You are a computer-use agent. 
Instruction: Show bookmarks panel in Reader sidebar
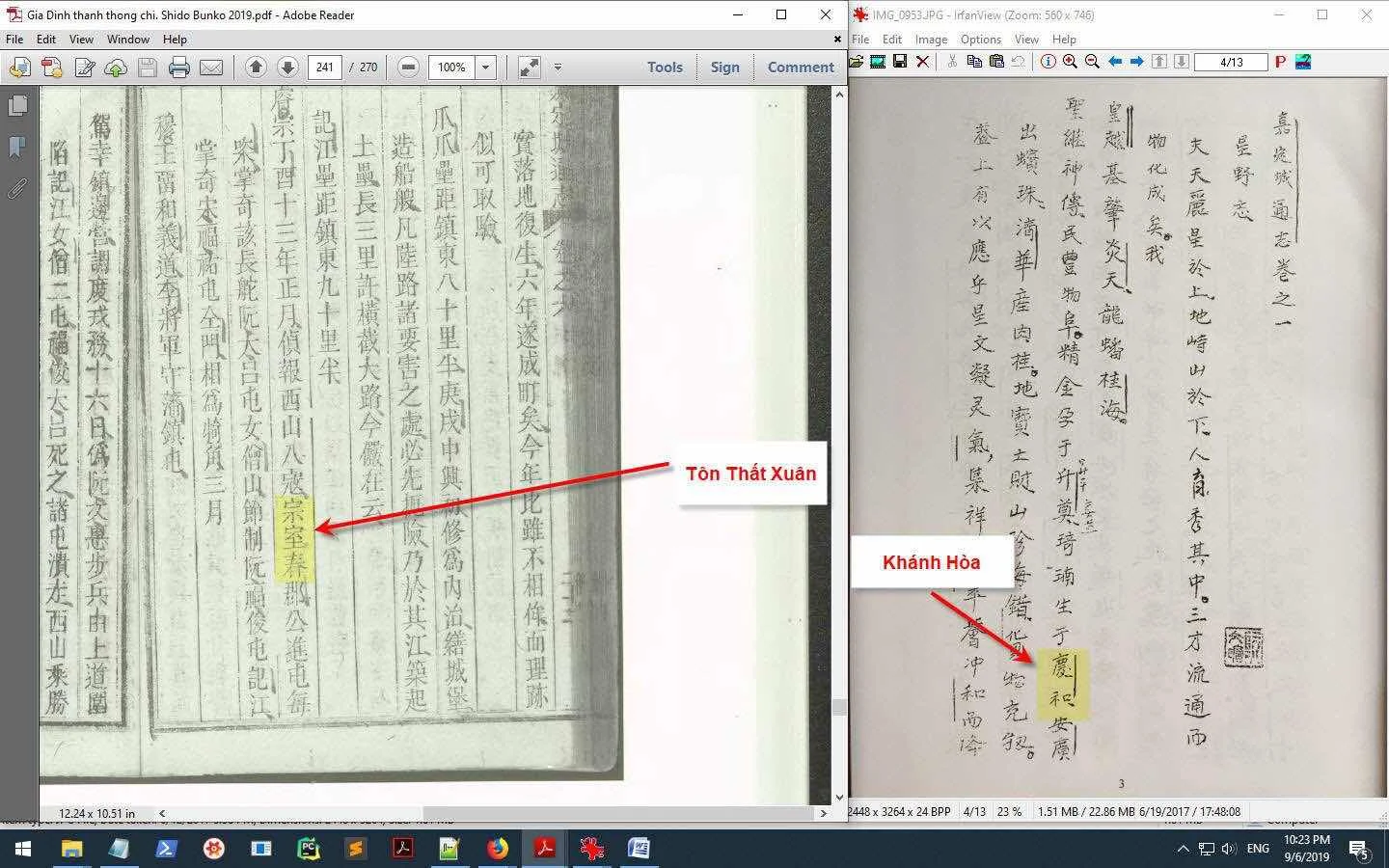(x=17, y=147)
